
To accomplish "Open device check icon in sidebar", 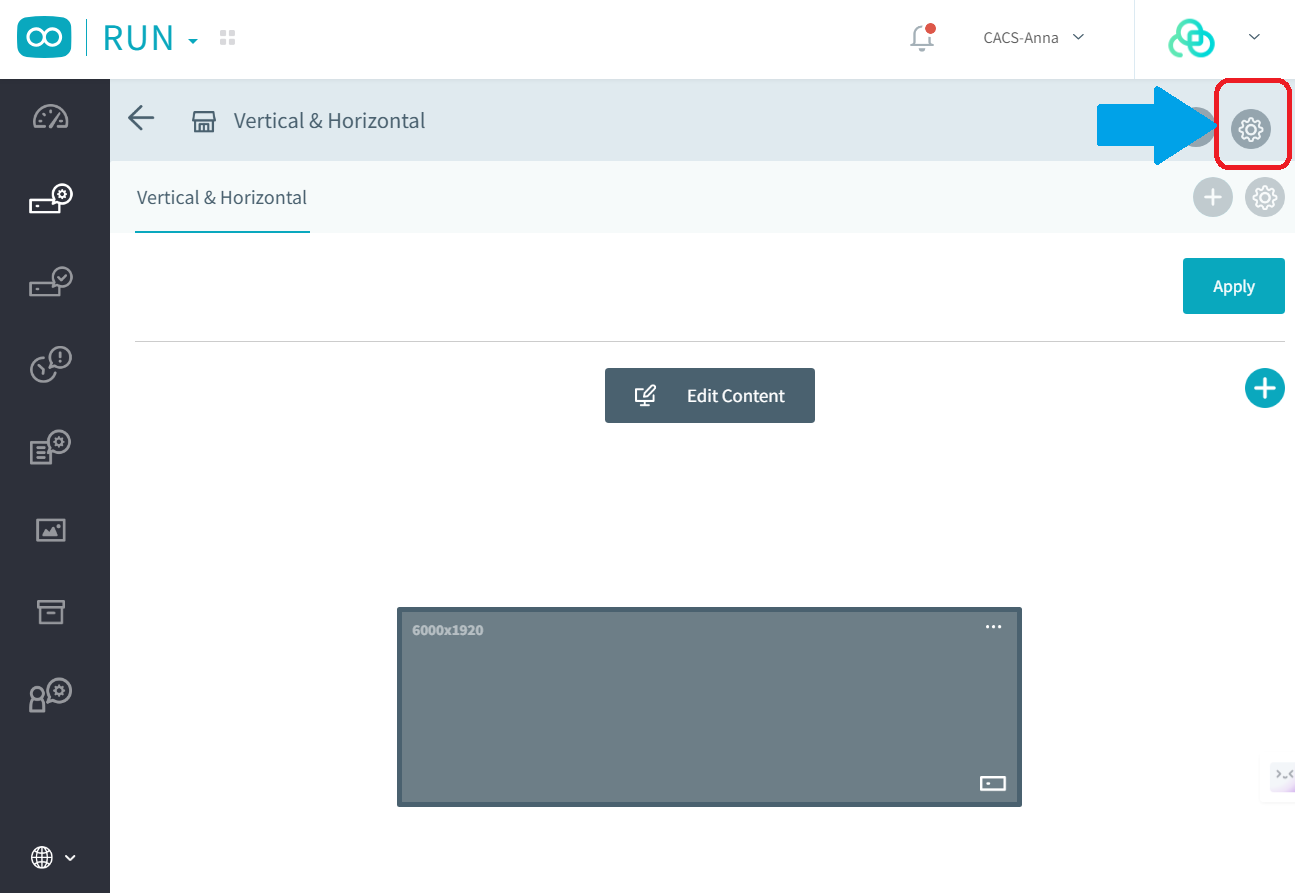I will pos(50,282).
